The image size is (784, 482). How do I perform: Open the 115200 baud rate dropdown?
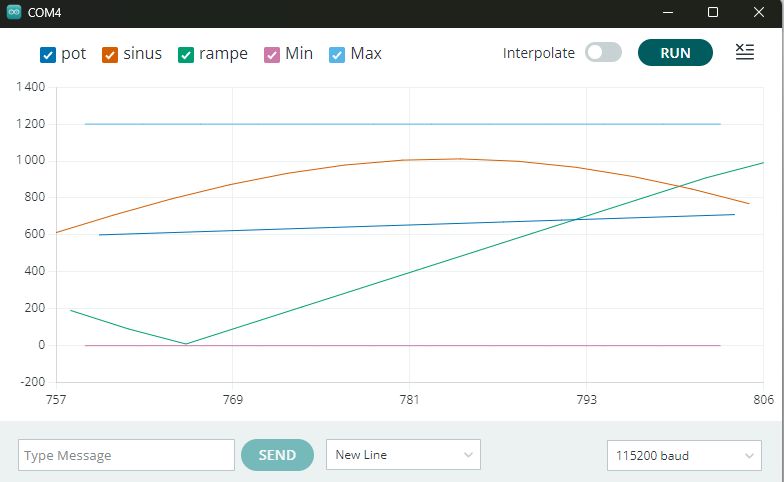coord(684,455)
